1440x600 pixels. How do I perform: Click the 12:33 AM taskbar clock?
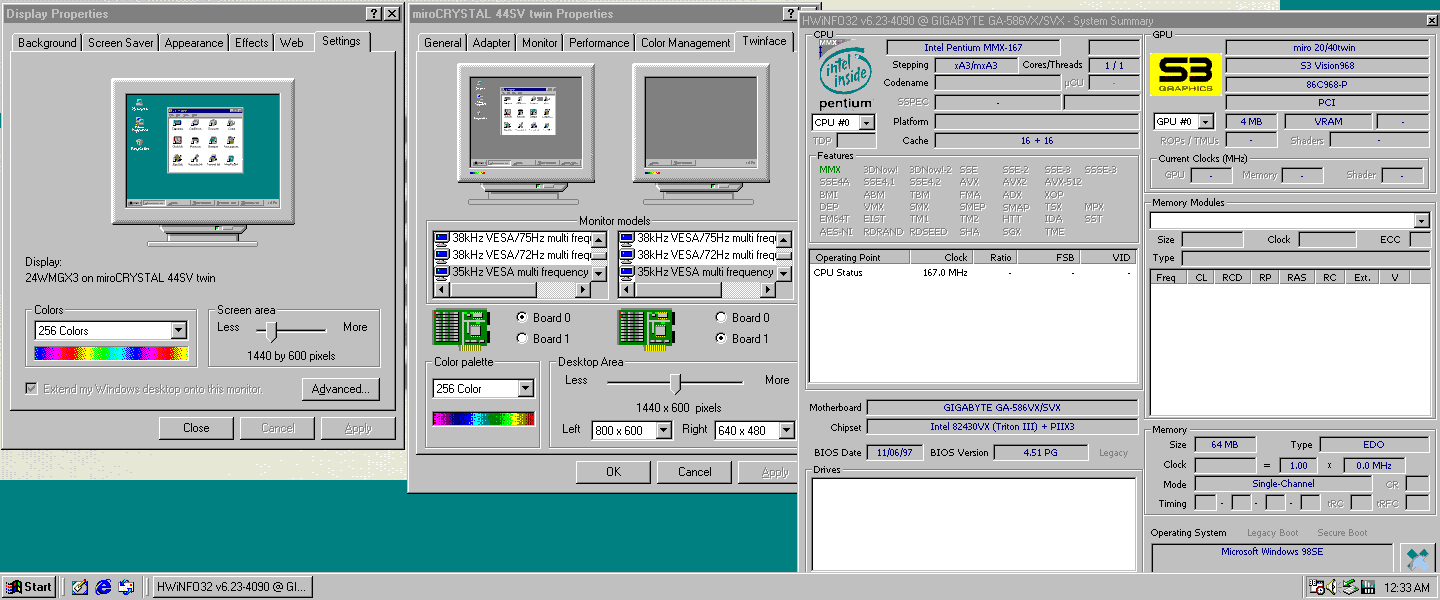[x=1406, y=588]
